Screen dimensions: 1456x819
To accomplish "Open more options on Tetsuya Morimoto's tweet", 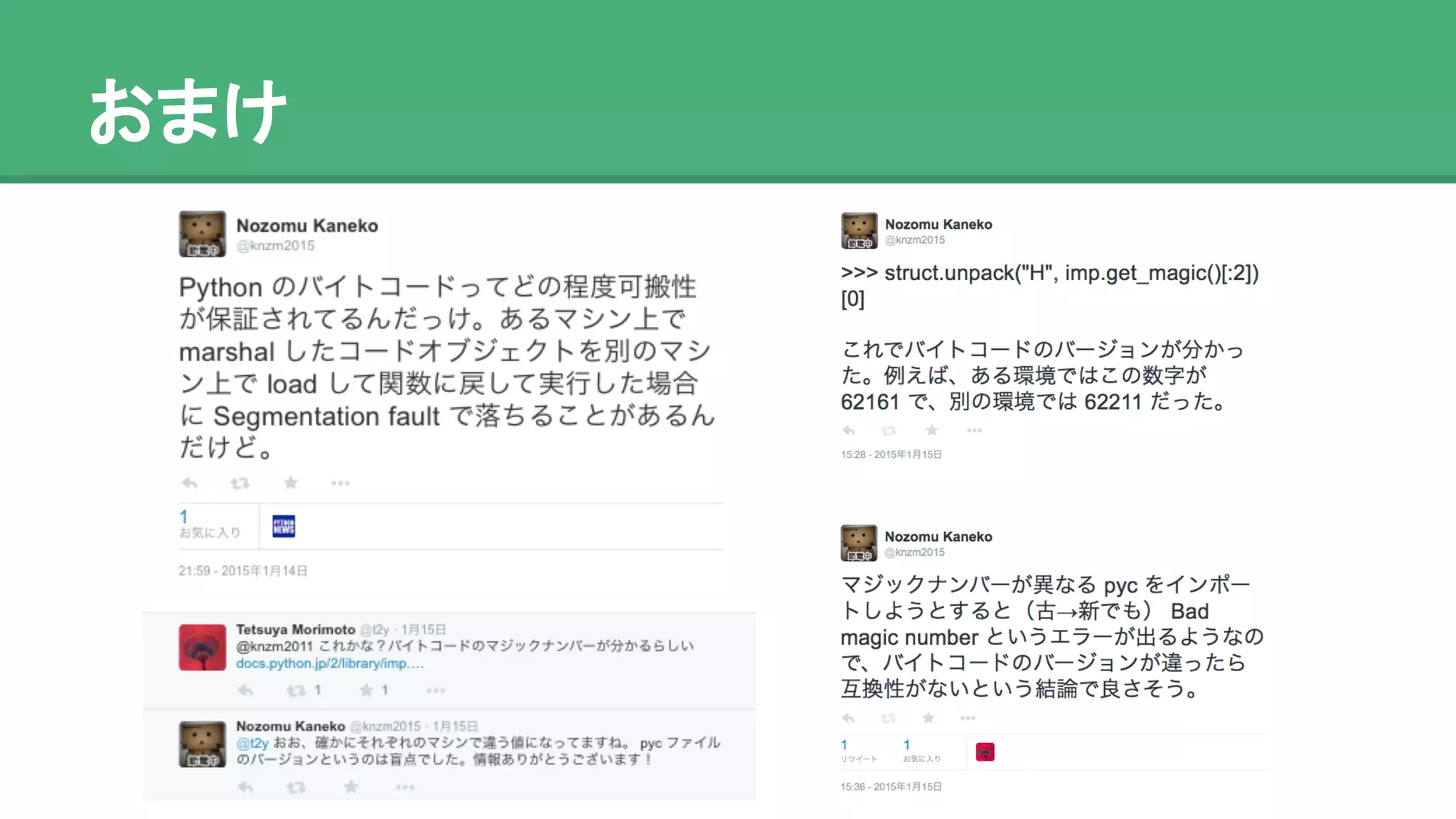I will [x=436, y=690].
